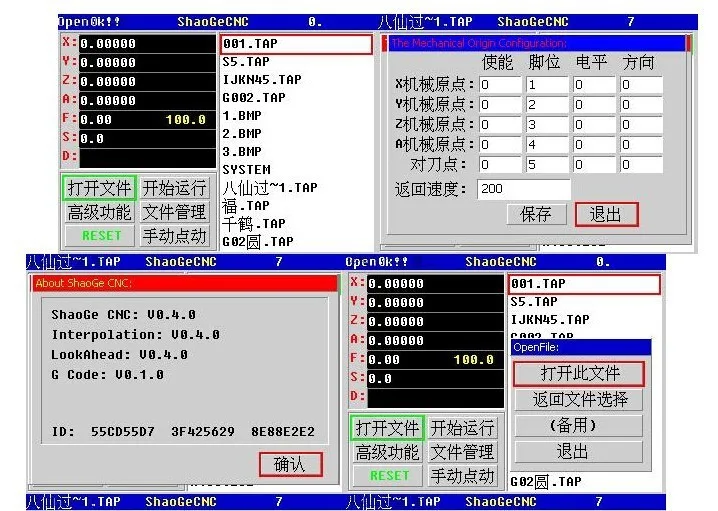718x511 pixels.
Task: Select 2.BMP in the file list
Action: click(x=242, y=134)
